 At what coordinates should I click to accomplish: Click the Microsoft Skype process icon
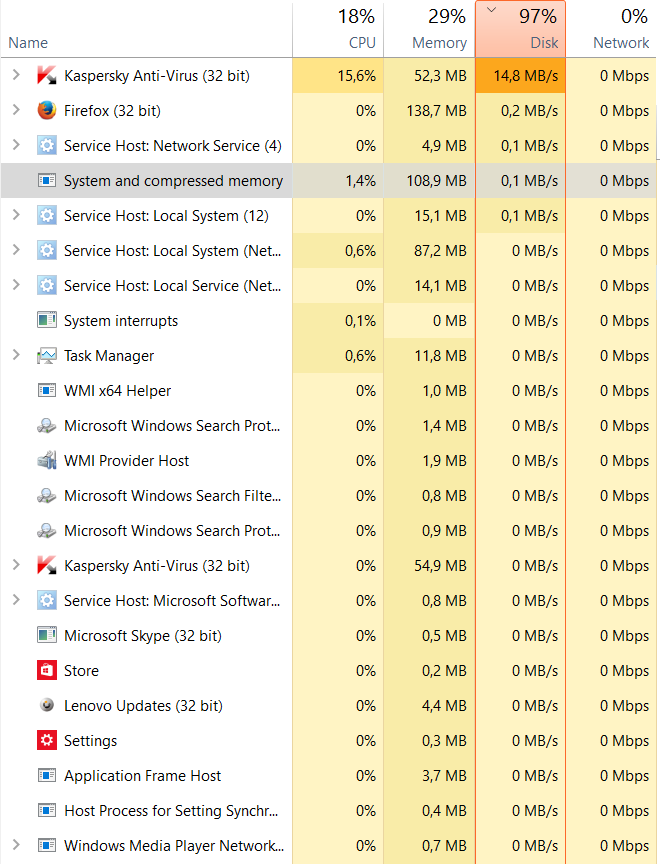[x=47, y=635]
